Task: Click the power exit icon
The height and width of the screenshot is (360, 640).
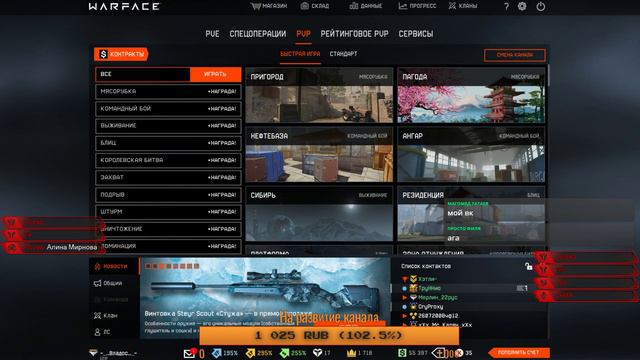Action: (541, 7)
